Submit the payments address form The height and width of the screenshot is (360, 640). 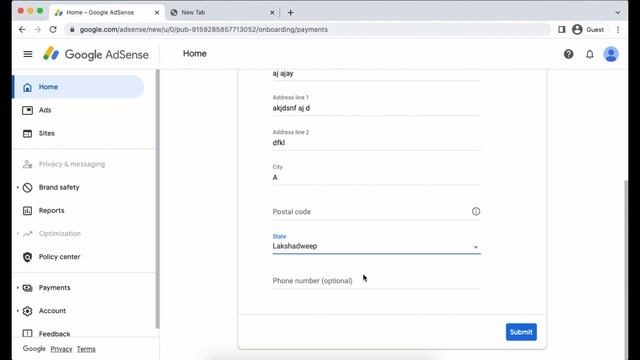(521, 332)
